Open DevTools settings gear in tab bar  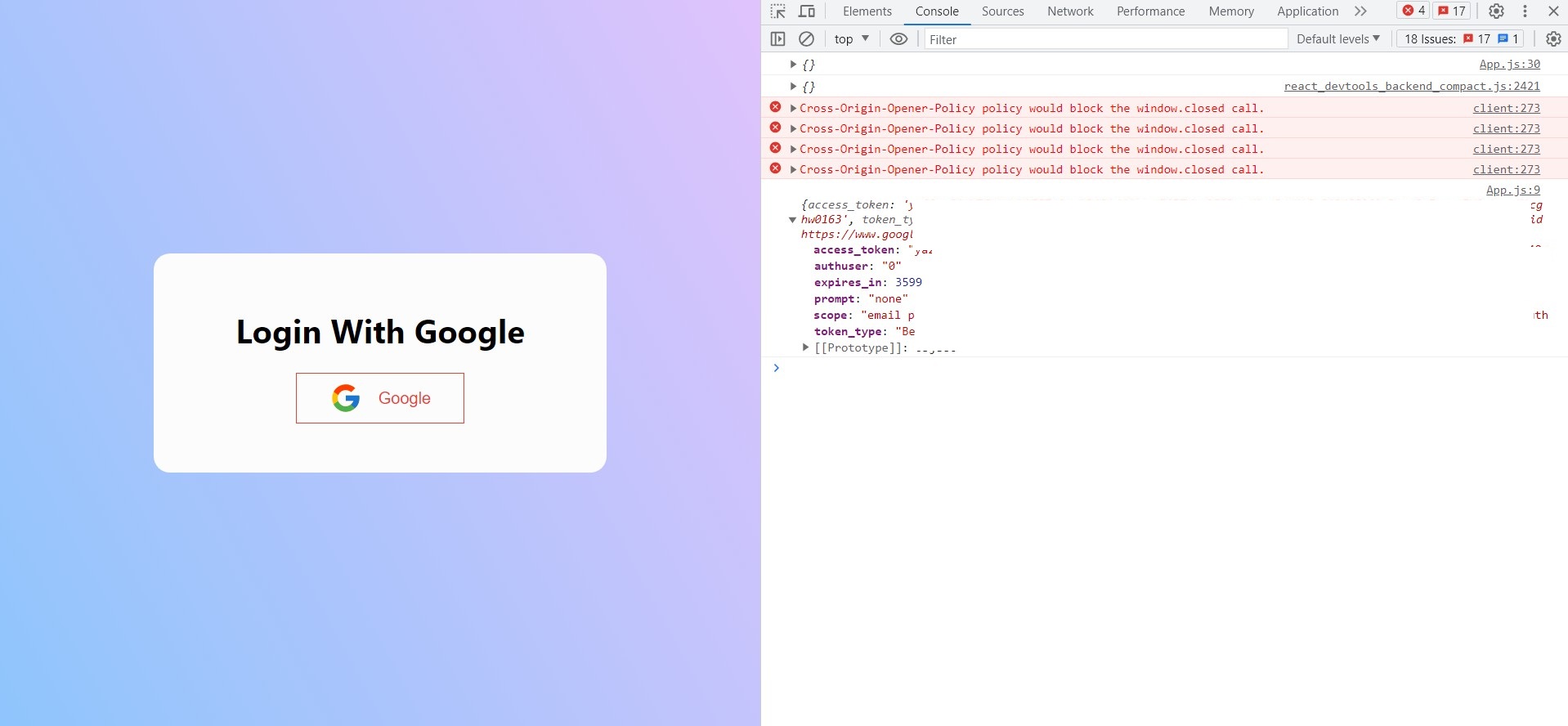(1496, 11)
